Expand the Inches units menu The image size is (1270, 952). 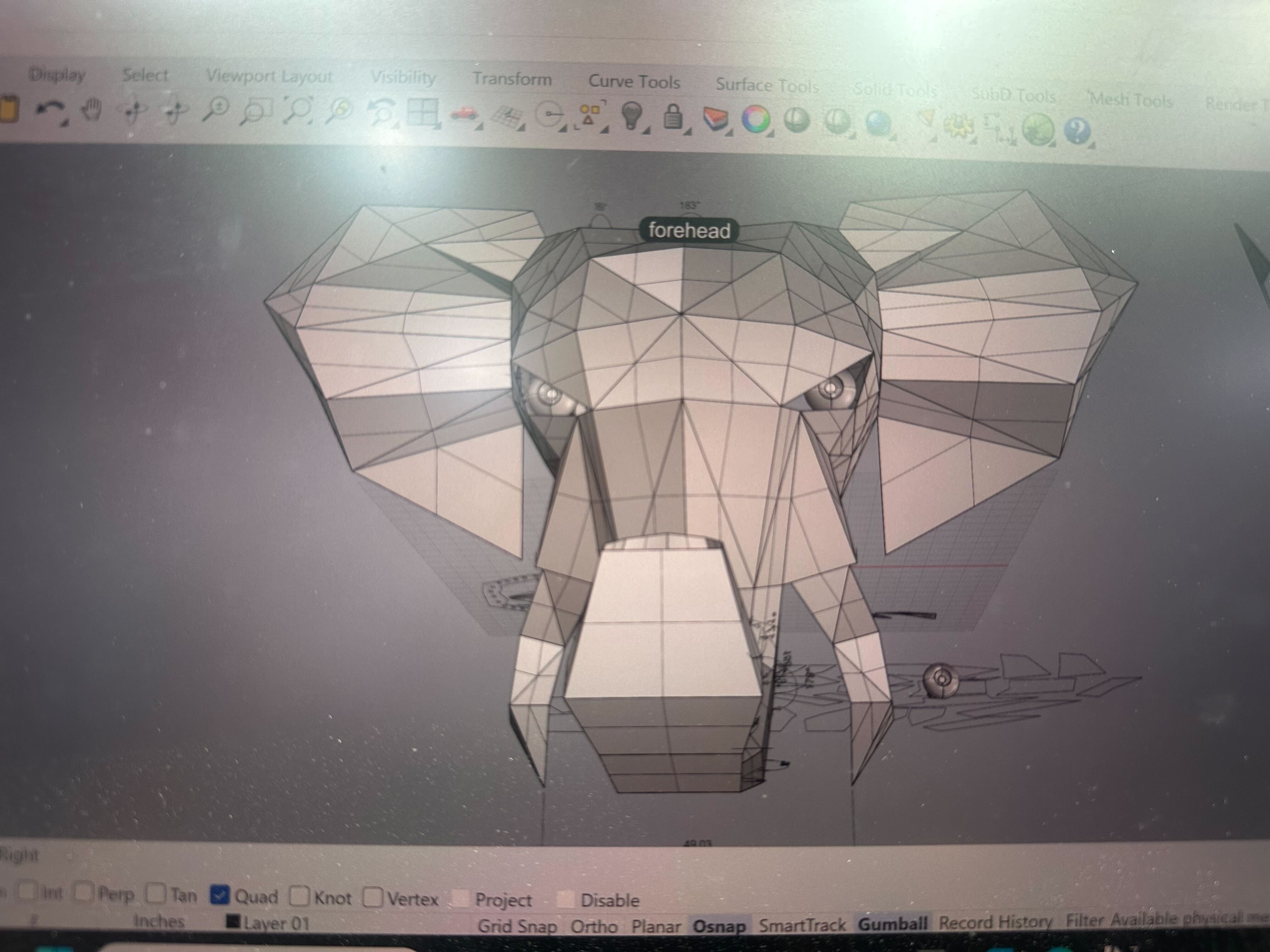[159, 921]
